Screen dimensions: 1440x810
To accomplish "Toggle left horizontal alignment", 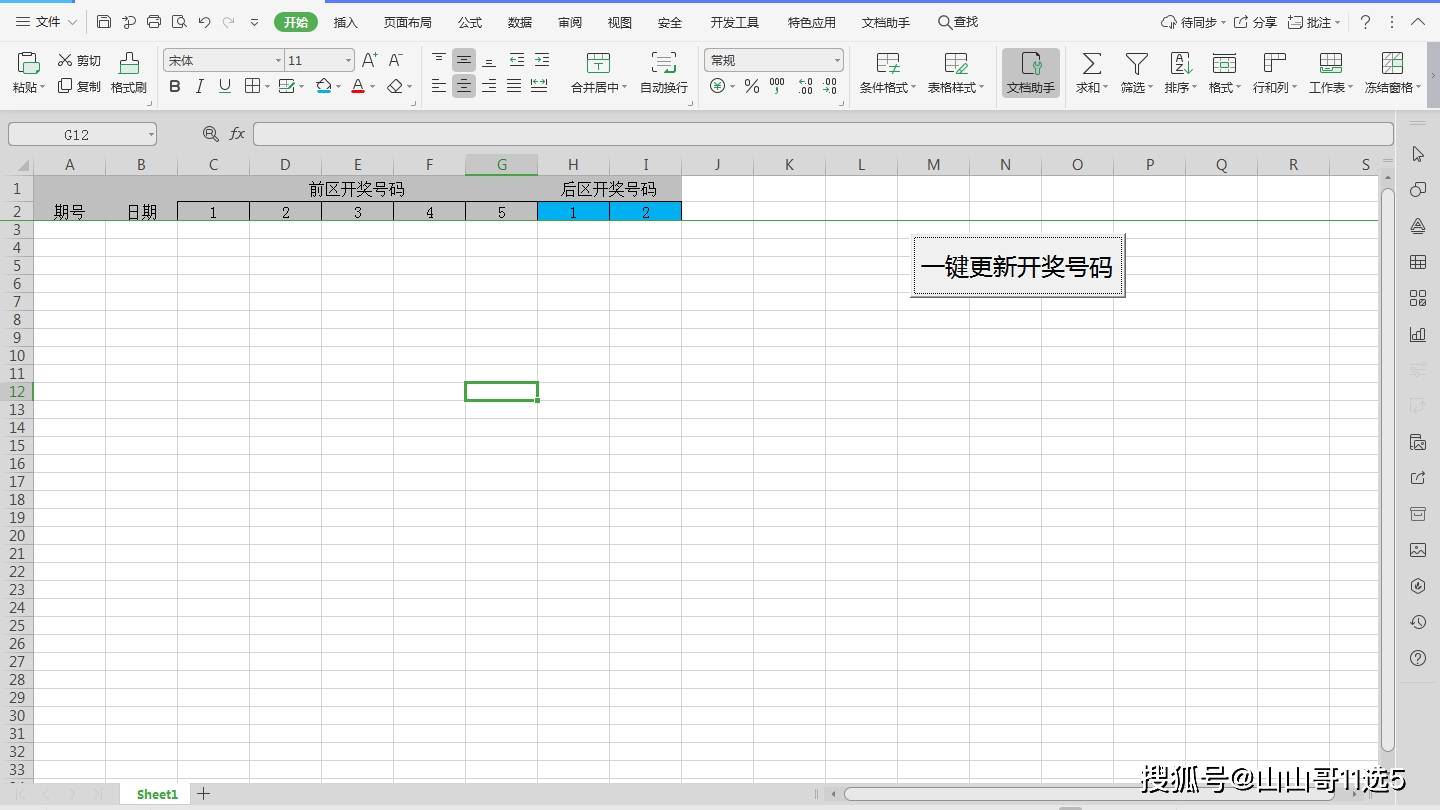I will point(439,86).
